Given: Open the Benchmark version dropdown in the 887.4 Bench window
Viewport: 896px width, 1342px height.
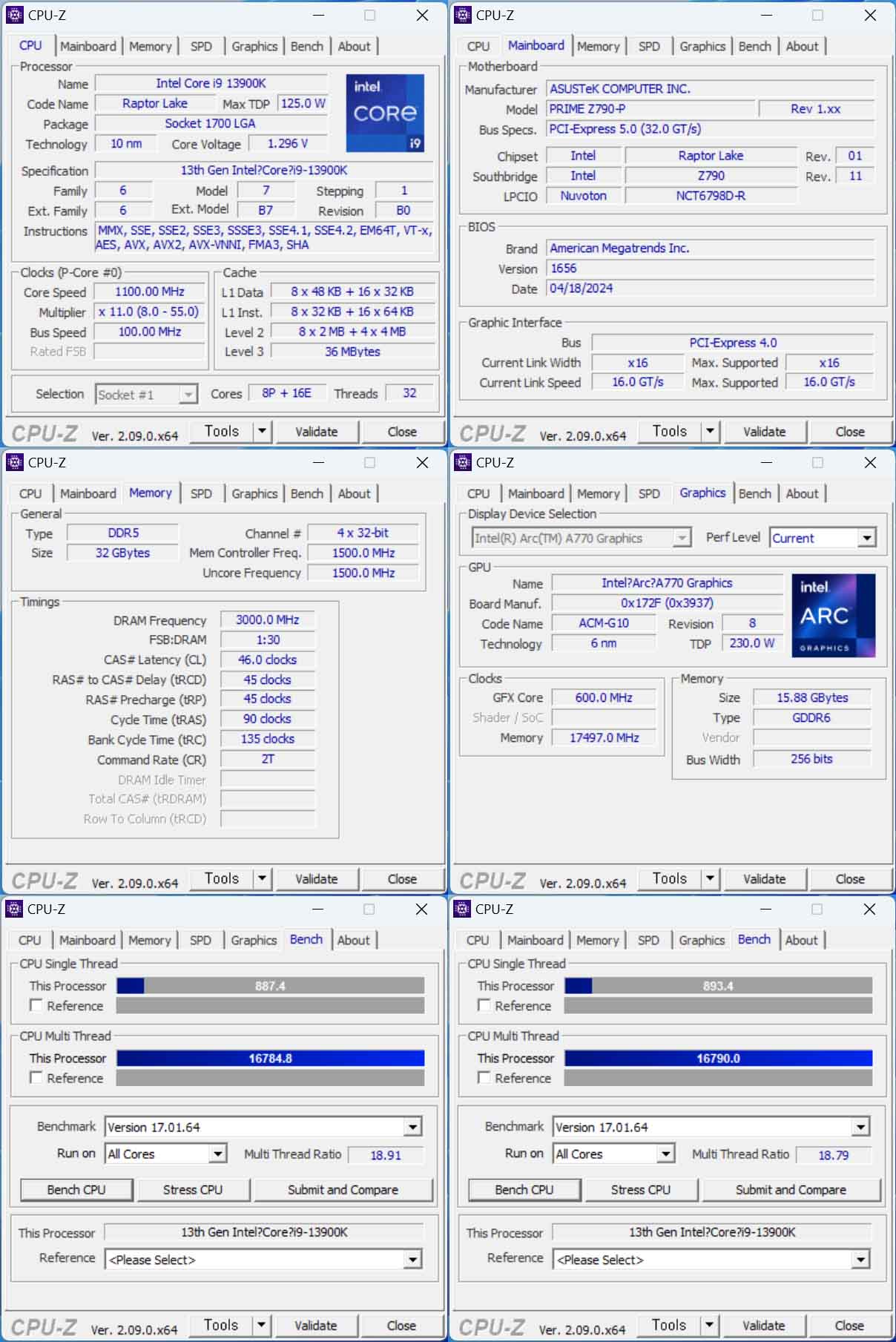Looking at the screenshot, I should coord(413,1127).
